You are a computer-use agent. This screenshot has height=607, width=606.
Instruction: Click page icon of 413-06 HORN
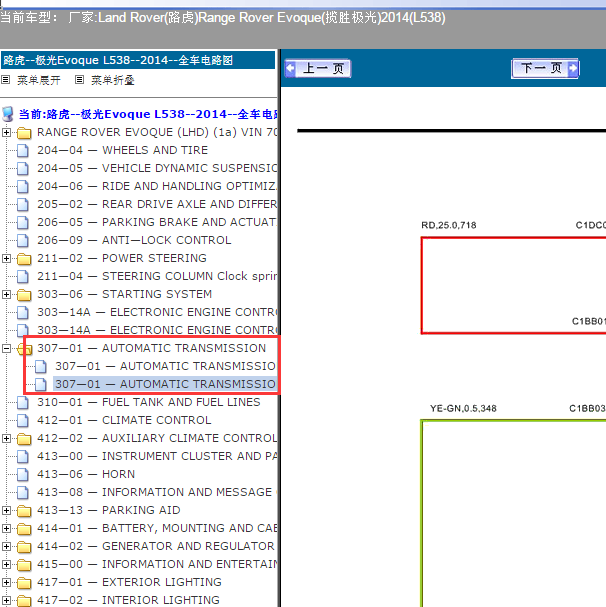pos(23,474)
